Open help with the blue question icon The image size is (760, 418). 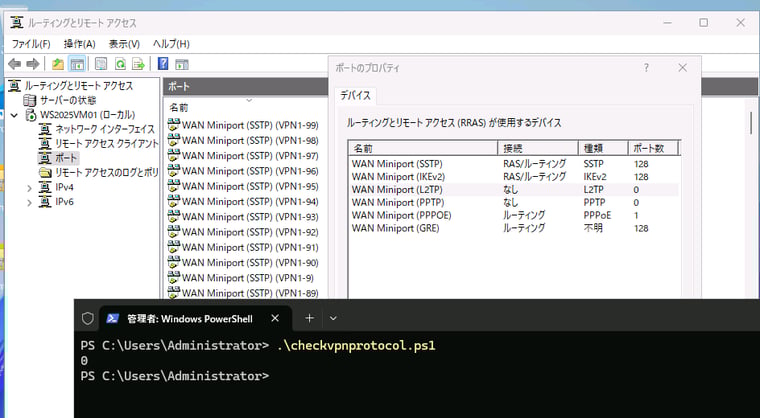click(163, 64)
